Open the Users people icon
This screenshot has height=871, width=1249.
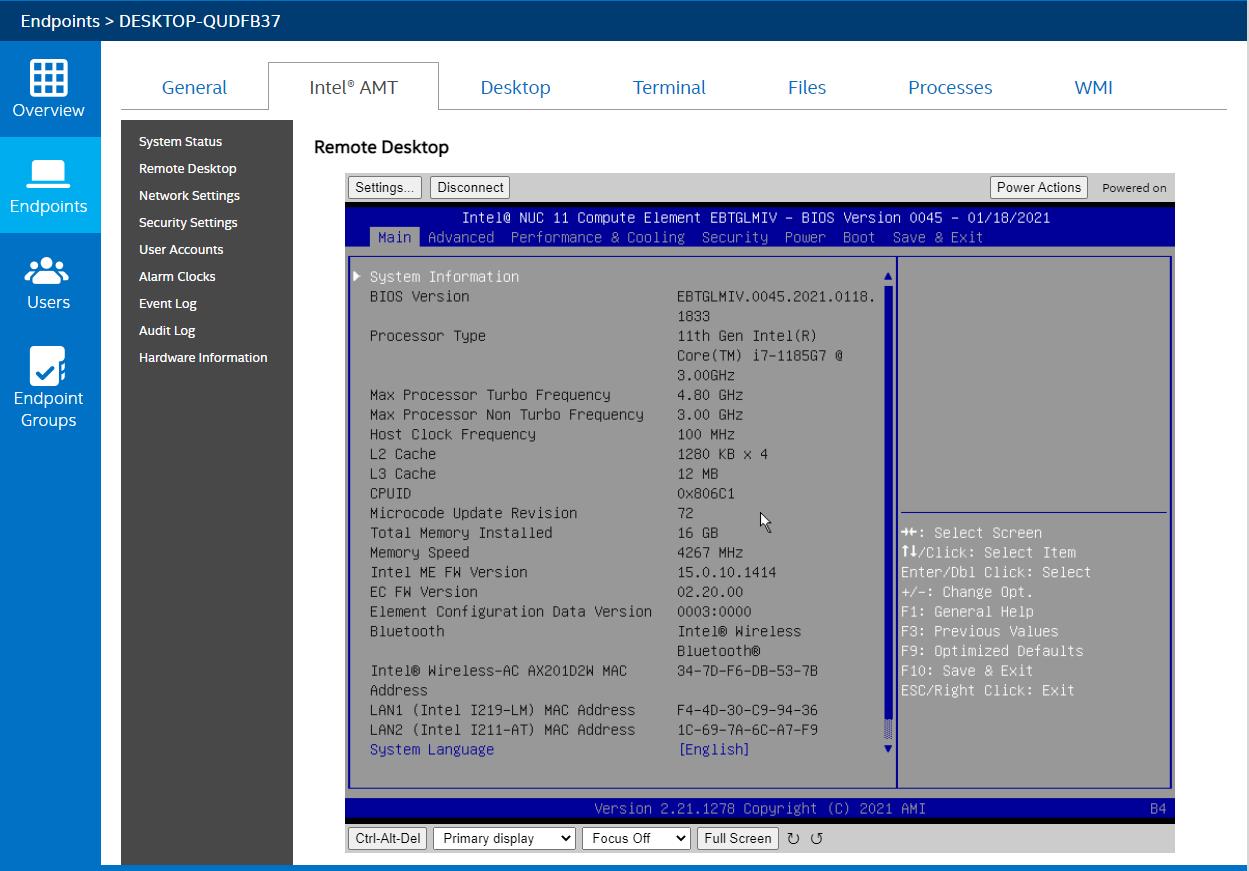[x=48, y=270]
